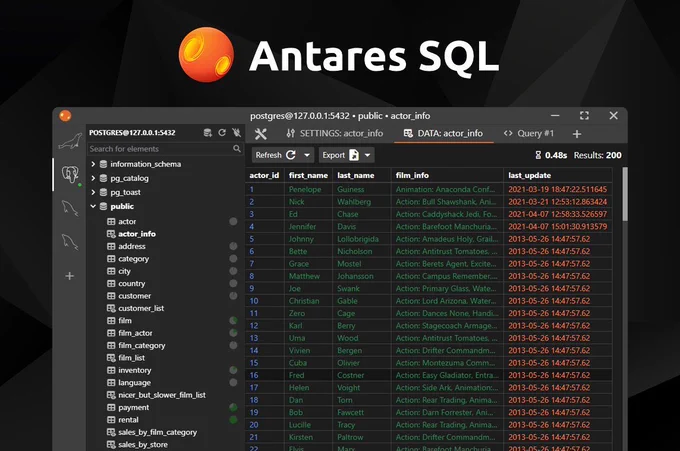Select the cell containing Lollobrigida

pyautogui.click(x=362, y=239)
